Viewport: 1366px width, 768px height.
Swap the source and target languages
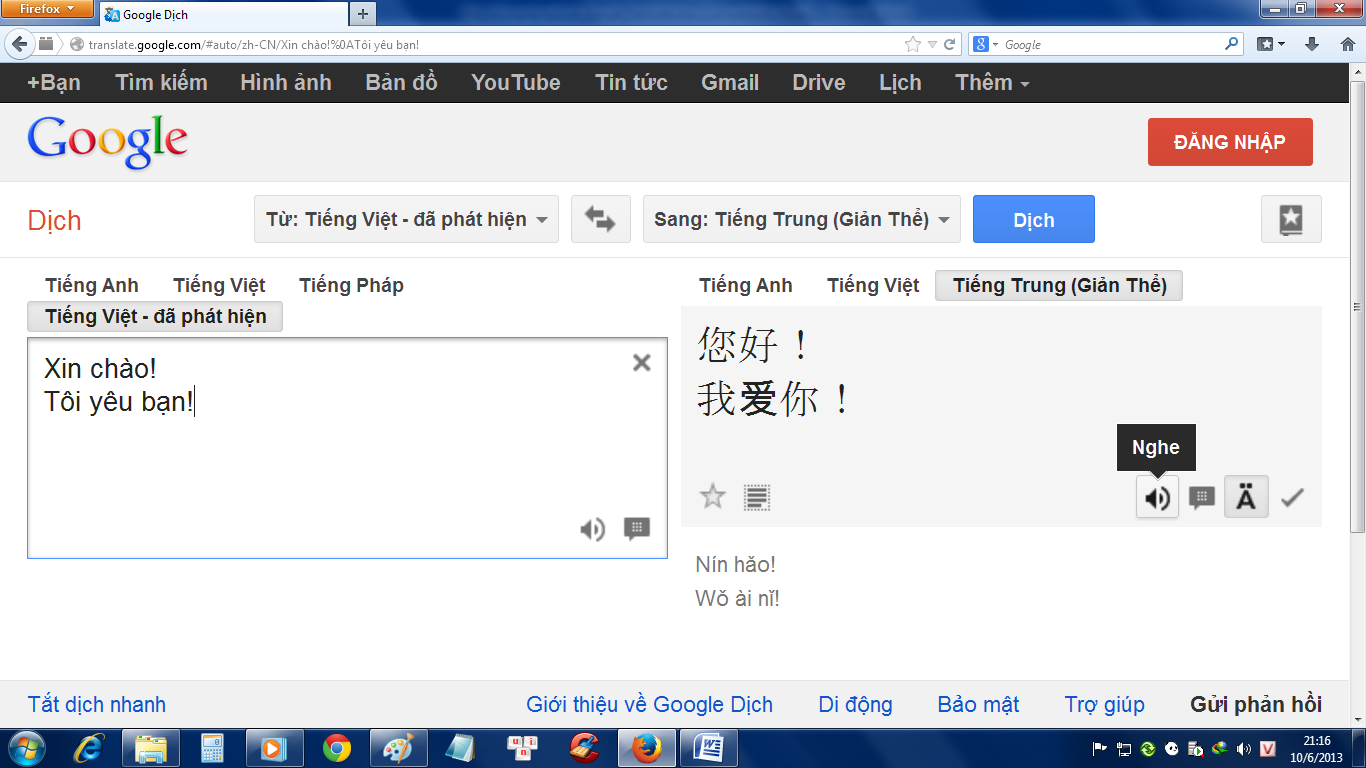600,219
